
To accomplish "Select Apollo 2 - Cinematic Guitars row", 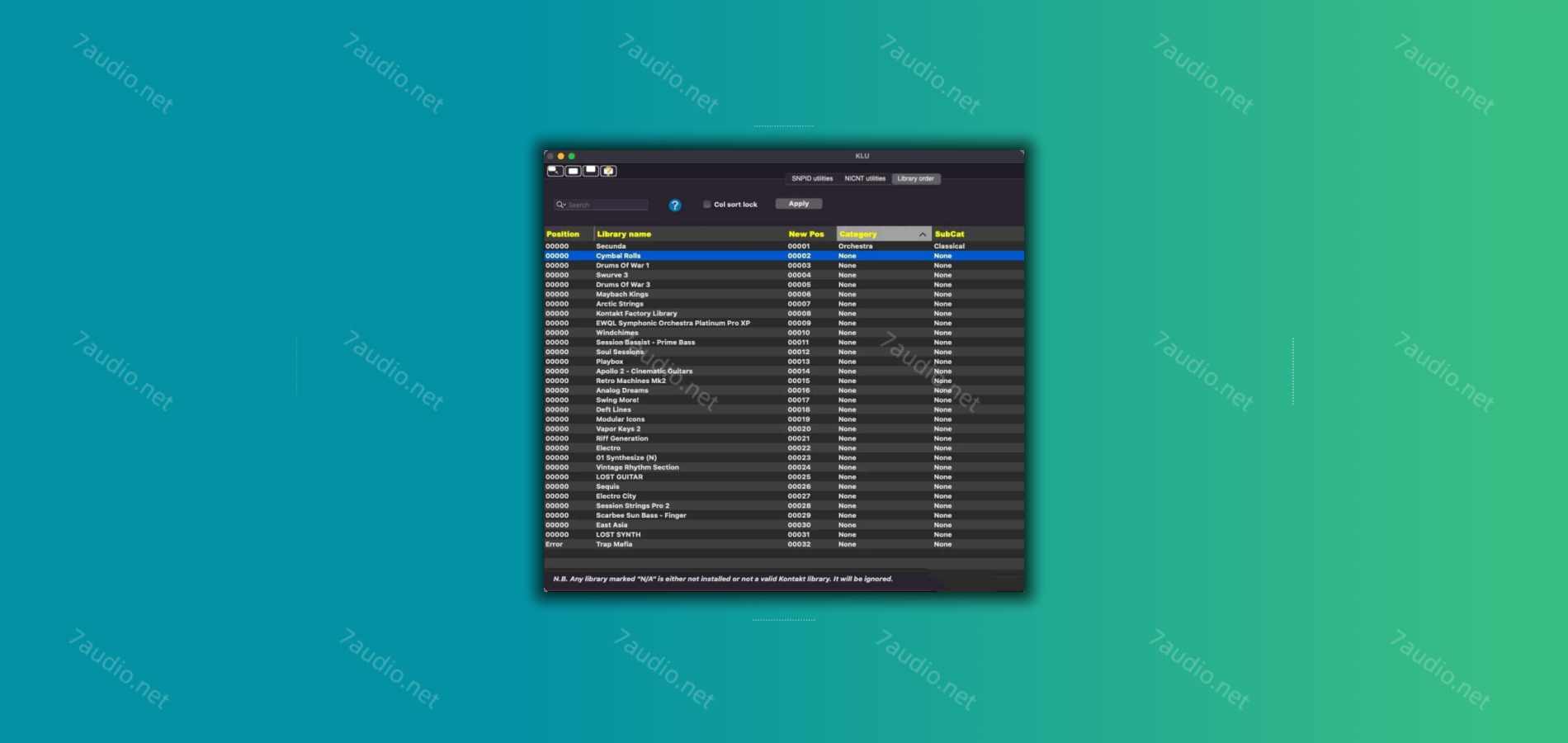I will point(784,371).
